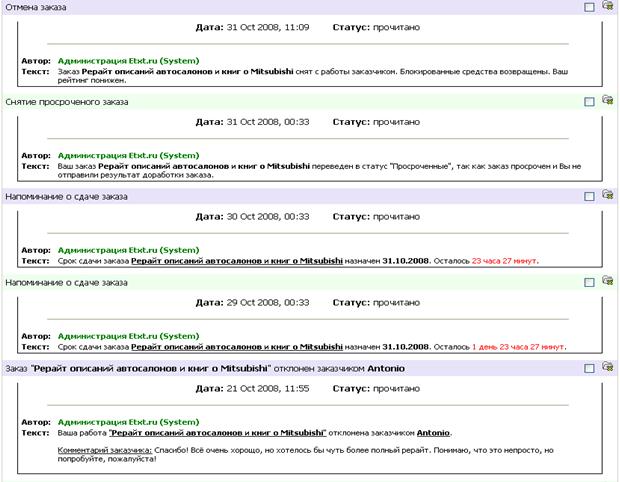The width and height of the screenshot is (620, 482).
Task: Tick the checkbox for "Отмена заказа" message
Action: 590,7
